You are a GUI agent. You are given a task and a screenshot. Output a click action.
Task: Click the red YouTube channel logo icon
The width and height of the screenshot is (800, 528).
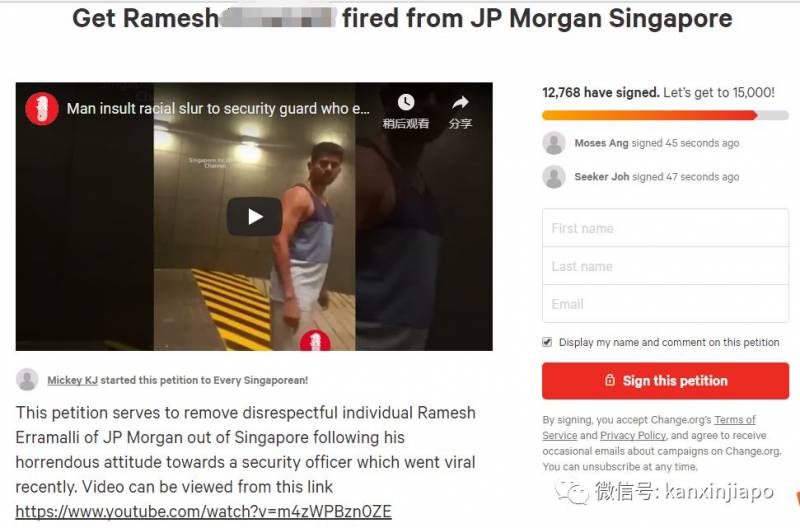tap(42, 109)
